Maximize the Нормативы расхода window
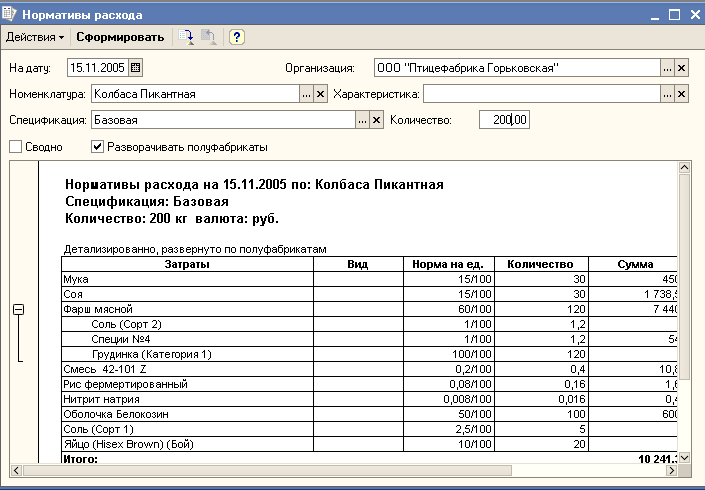Screen dimensions: 705x490 click(x=674, y=15)
